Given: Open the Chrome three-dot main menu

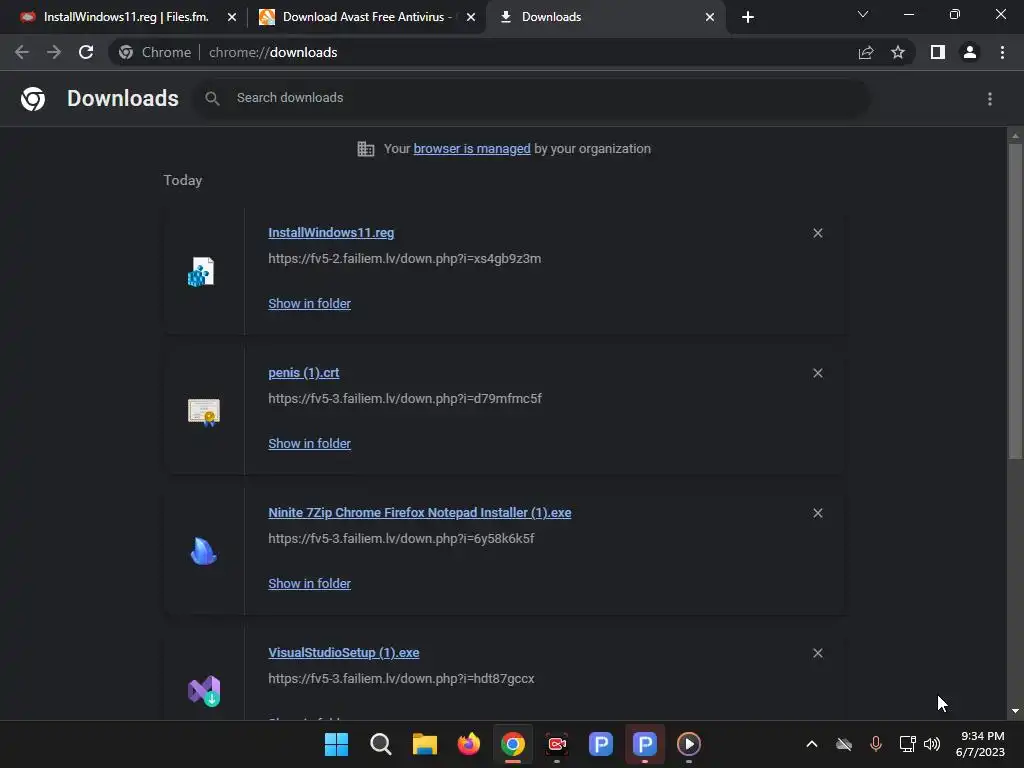Looking at the screenshot, I should coord(1002,52).
